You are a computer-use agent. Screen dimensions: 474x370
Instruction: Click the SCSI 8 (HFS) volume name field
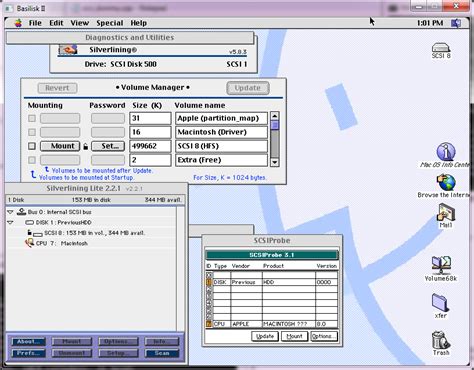(221, 146)
